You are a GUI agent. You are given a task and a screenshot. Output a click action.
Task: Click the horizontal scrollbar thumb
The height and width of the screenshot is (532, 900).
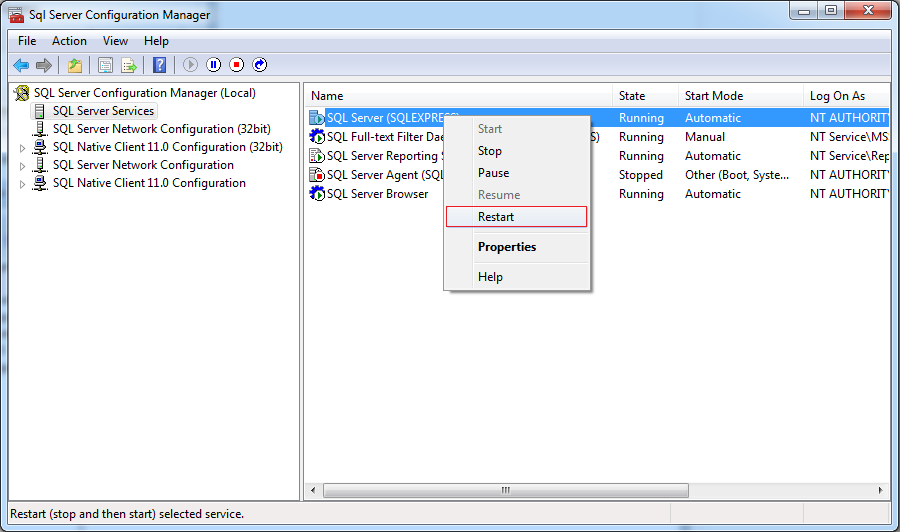coord(506,490)
